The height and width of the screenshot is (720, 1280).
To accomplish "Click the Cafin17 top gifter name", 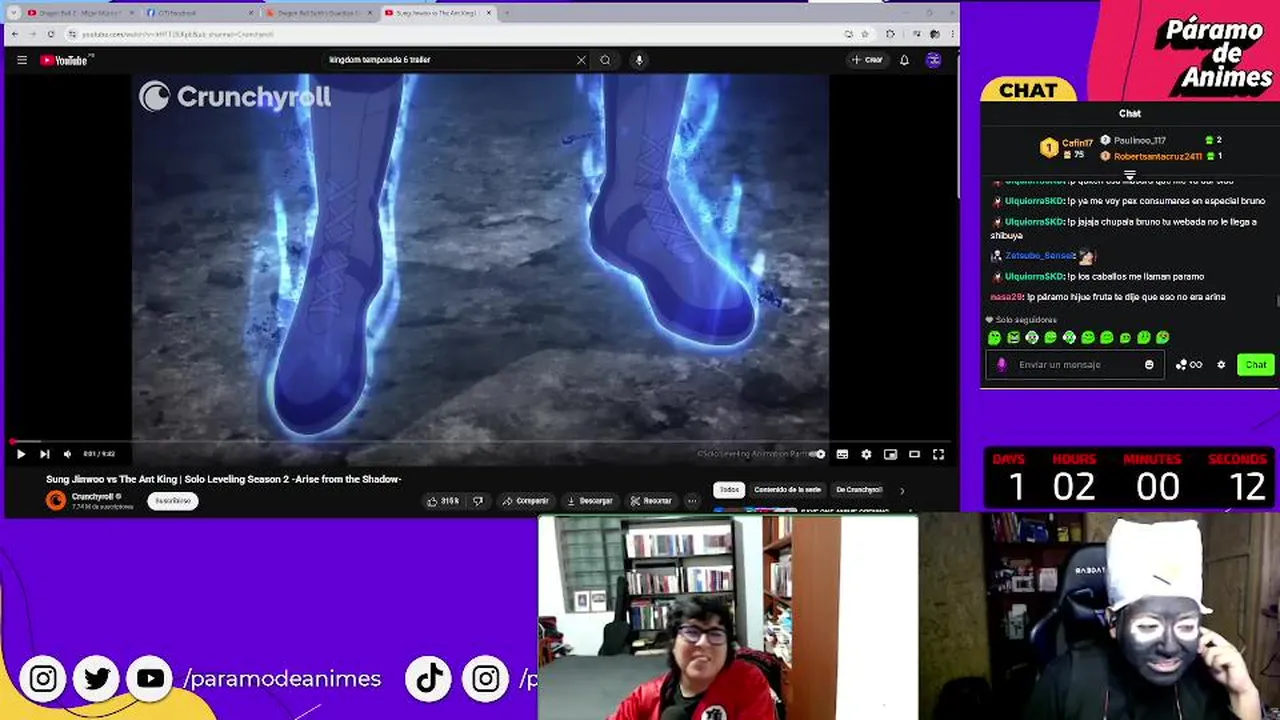I will [x=1077, y=144].
